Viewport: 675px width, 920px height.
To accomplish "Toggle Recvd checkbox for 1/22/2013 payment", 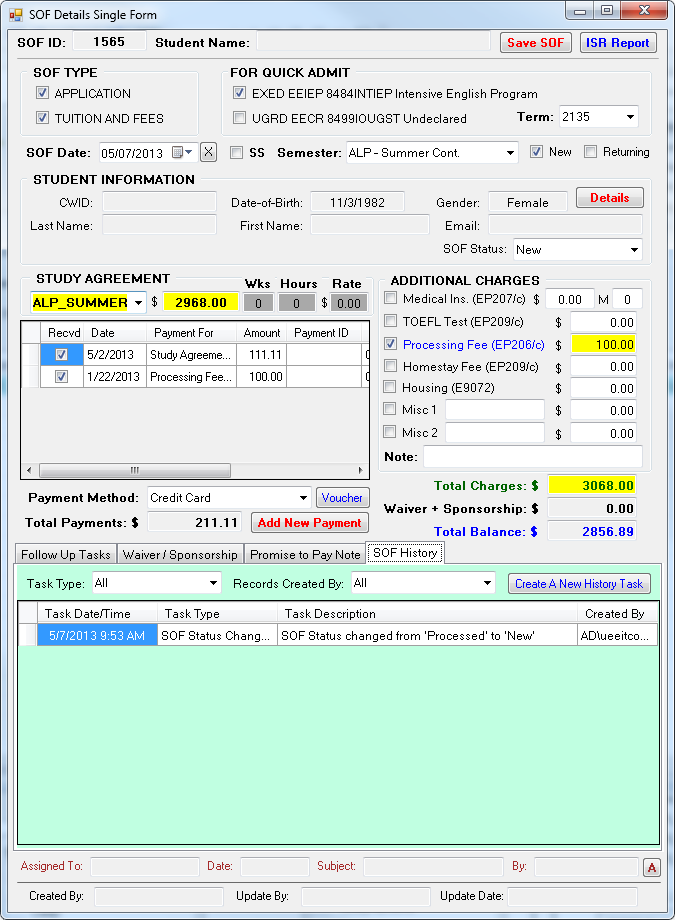I will [61, 376].
